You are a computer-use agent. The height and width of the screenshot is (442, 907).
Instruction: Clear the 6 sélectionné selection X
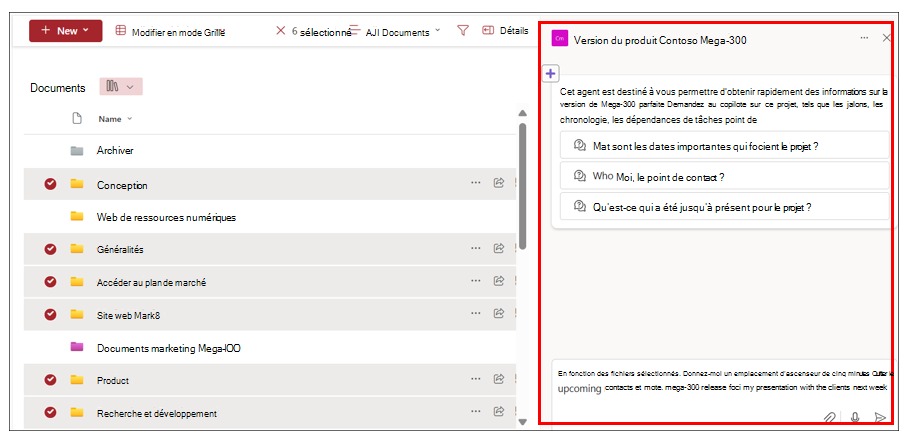tap(281, 31)
